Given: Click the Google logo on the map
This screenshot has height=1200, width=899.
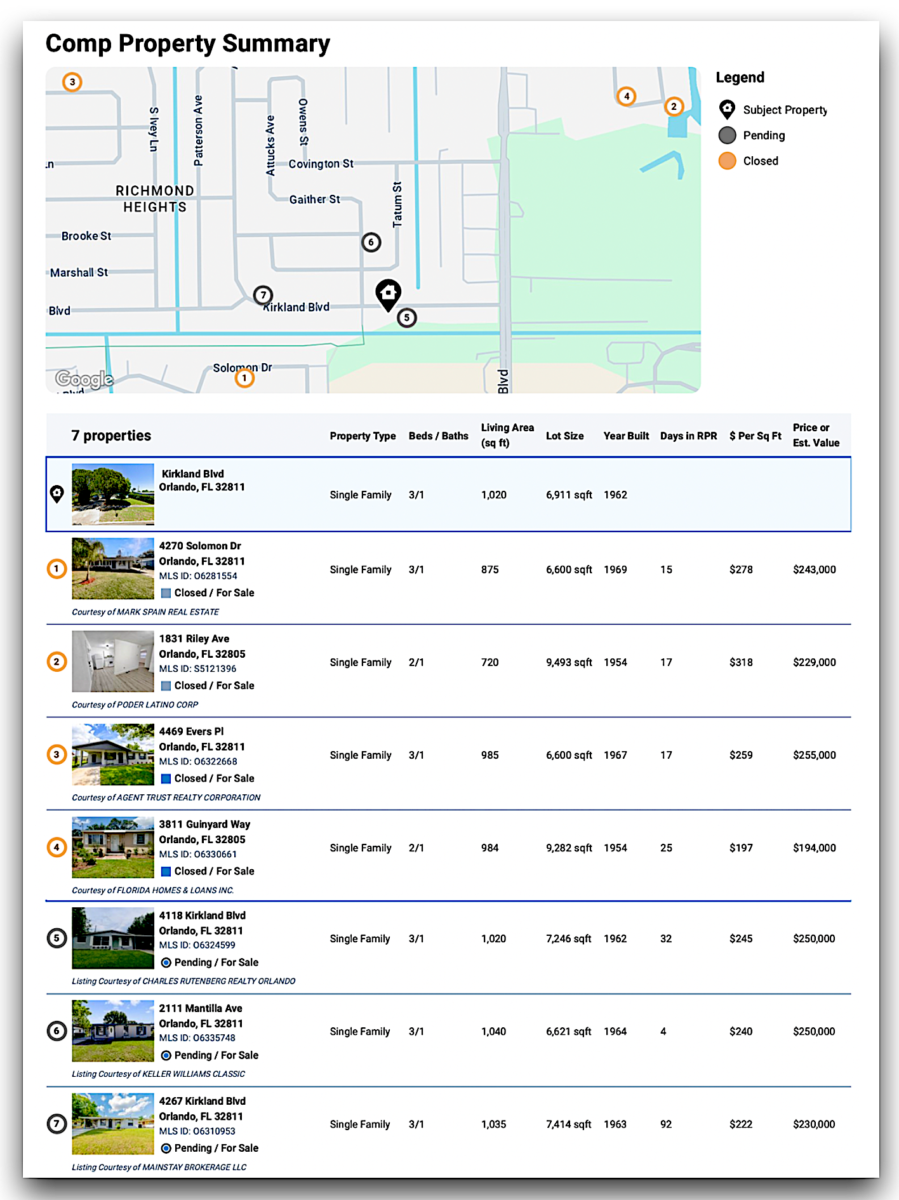Looking at the screenshot, I should (x=84, y=379).
